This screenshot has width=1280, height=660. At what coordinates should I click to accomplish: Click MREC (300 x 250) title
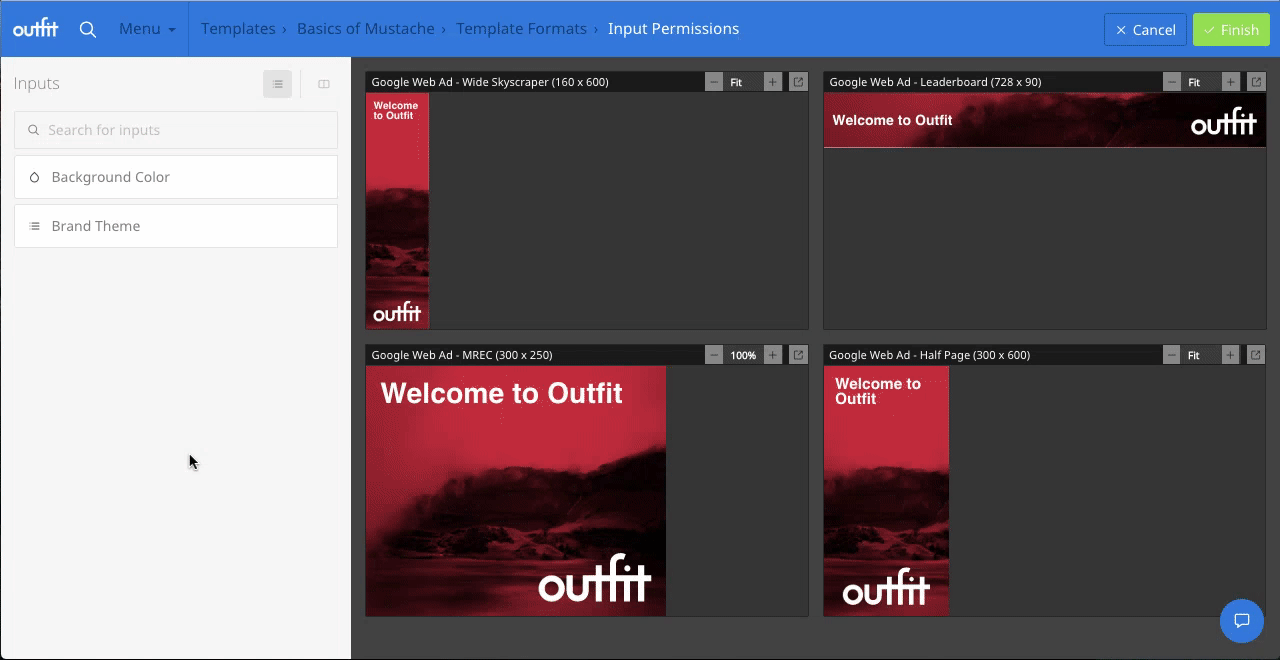[462, 355]
